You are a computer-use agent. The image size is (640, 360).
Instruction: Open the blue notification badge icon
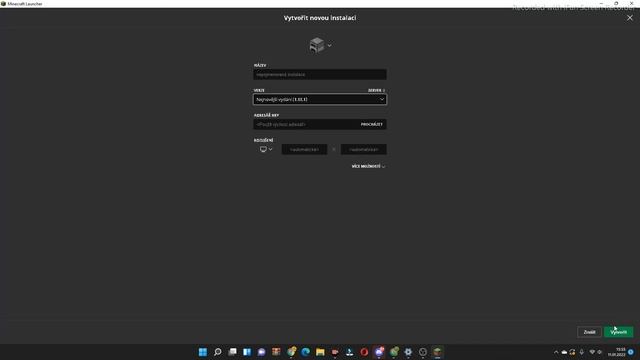[x=631, y=352]
